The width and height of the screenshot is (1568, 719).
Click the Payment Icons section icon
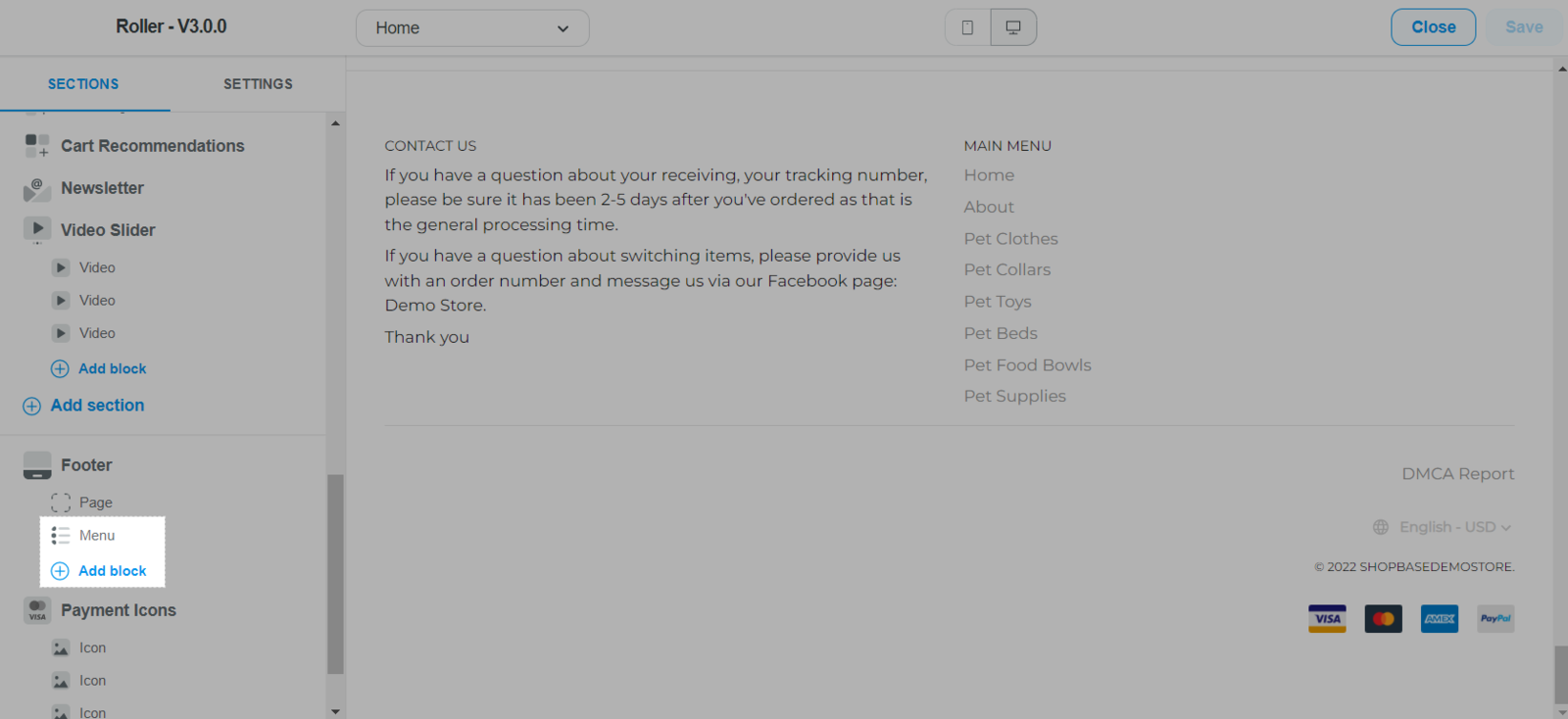click(x=37, y=610)
